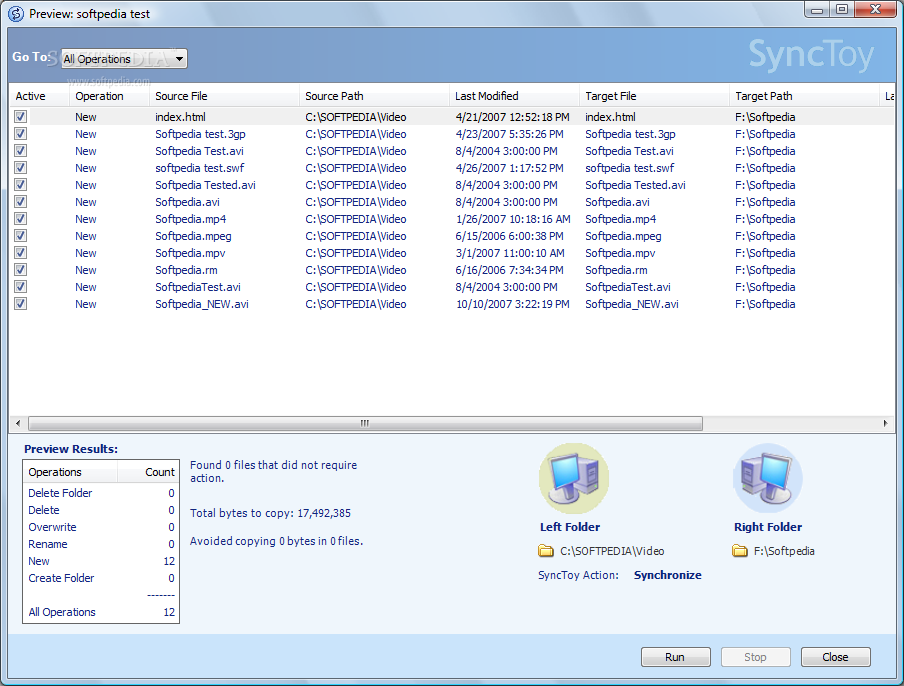
Task: Uncheck the Softpedia.rm row checkbox
Action: coord(21,270)
